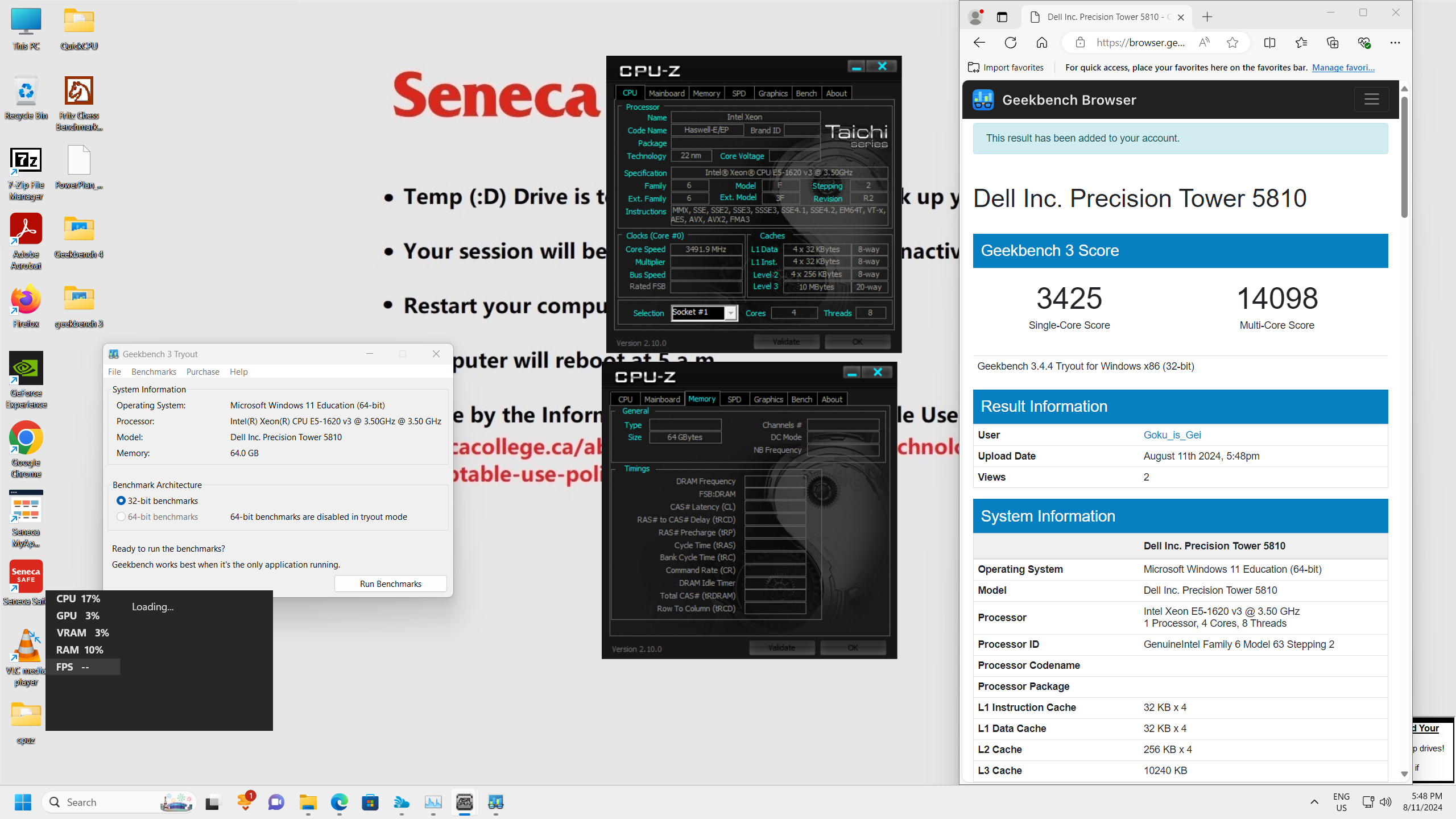
Task: Open About tab in lower CPU-Z window
Action: 832,399
